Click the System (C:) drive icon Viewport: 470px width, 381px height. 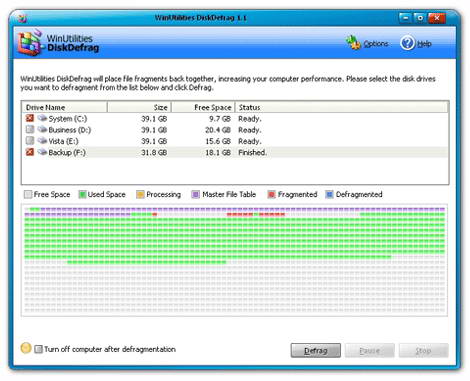point(42,118)
